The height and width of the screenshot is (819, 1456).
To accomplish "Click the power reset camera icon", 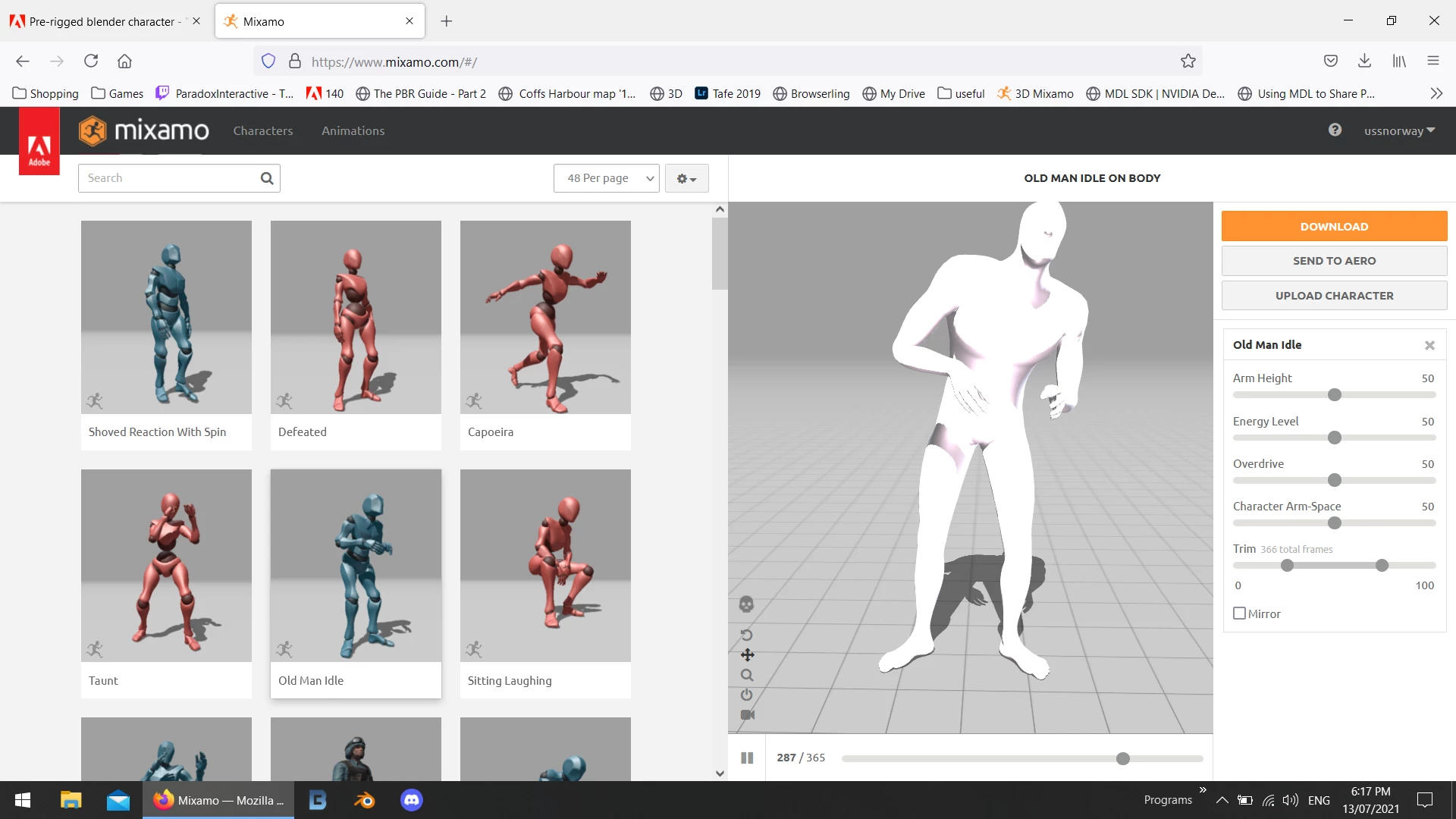I will tap(747, 695).
